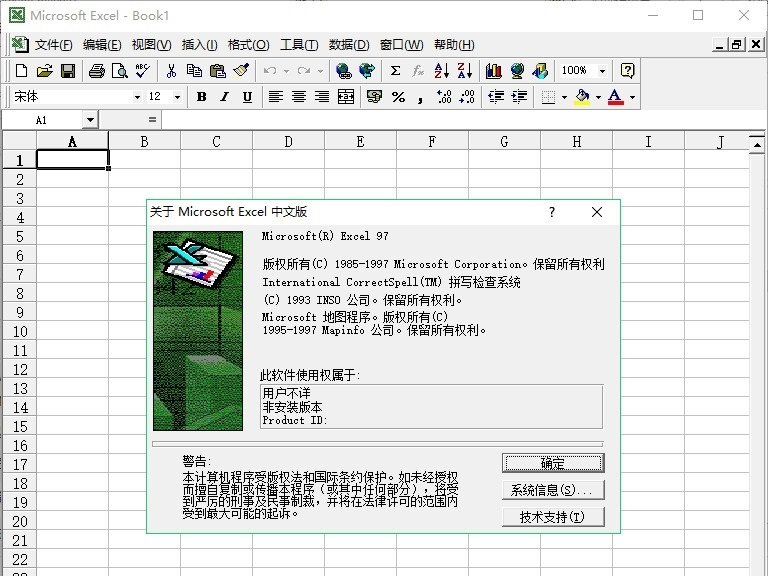Save the workbook with the floppy disk icon
The height and width of the screenshot is (576, 768).
(68, 71)
